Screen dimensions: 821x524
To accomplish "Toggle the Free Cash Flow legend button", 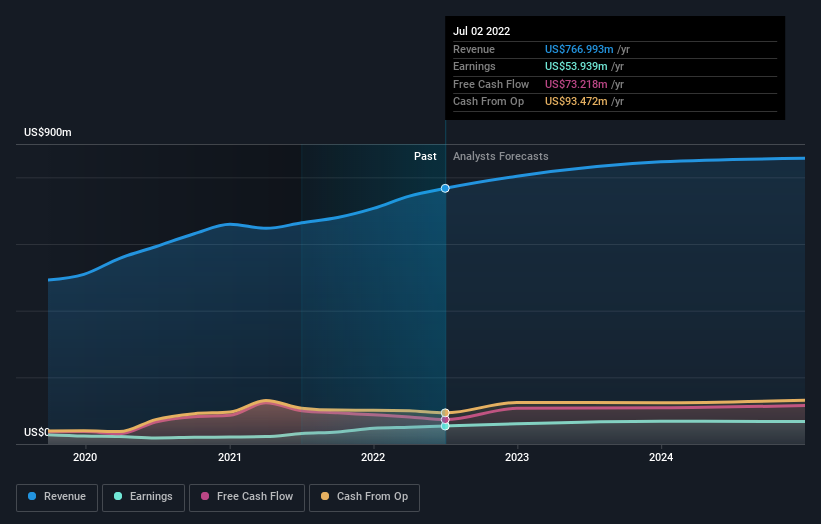I will coord(247,497).
